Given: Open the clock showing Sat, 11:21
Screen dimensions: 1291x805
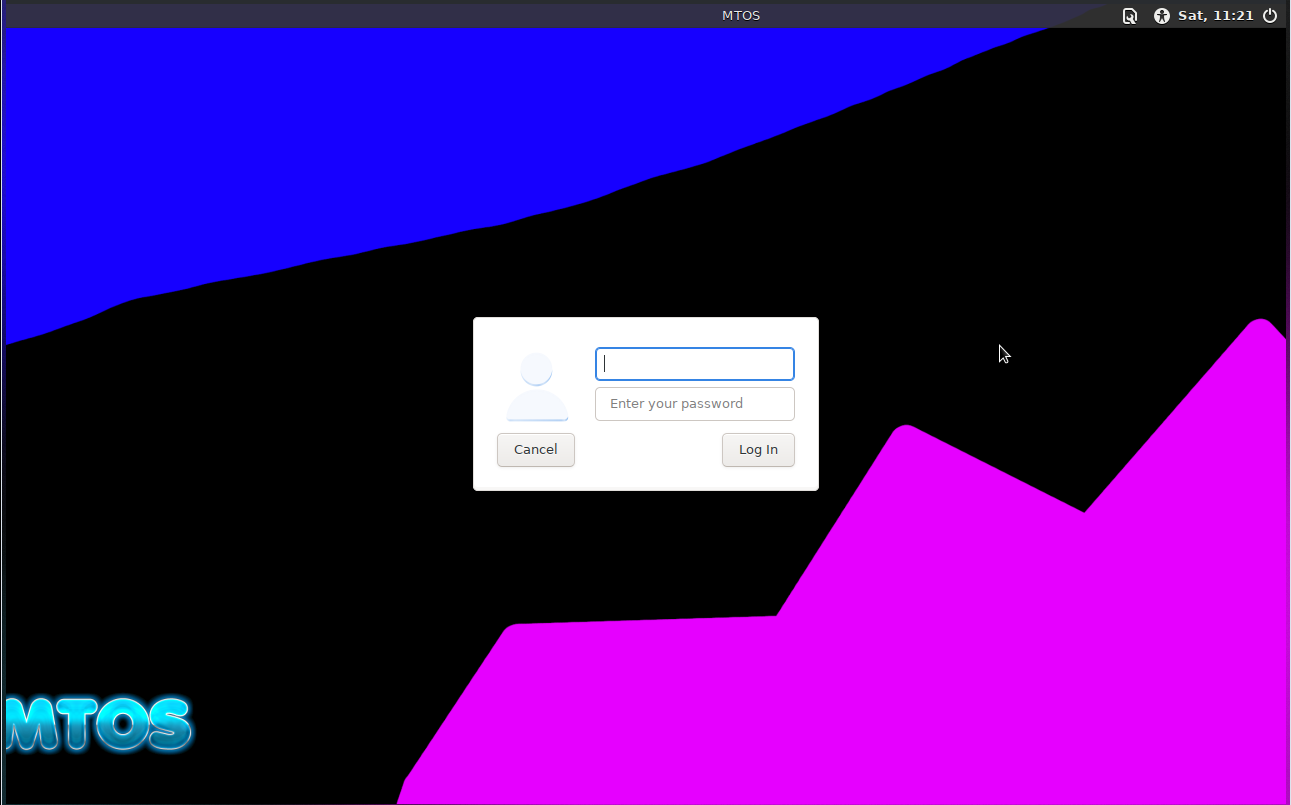Looking at the screenshot, I should (1215, 16).
